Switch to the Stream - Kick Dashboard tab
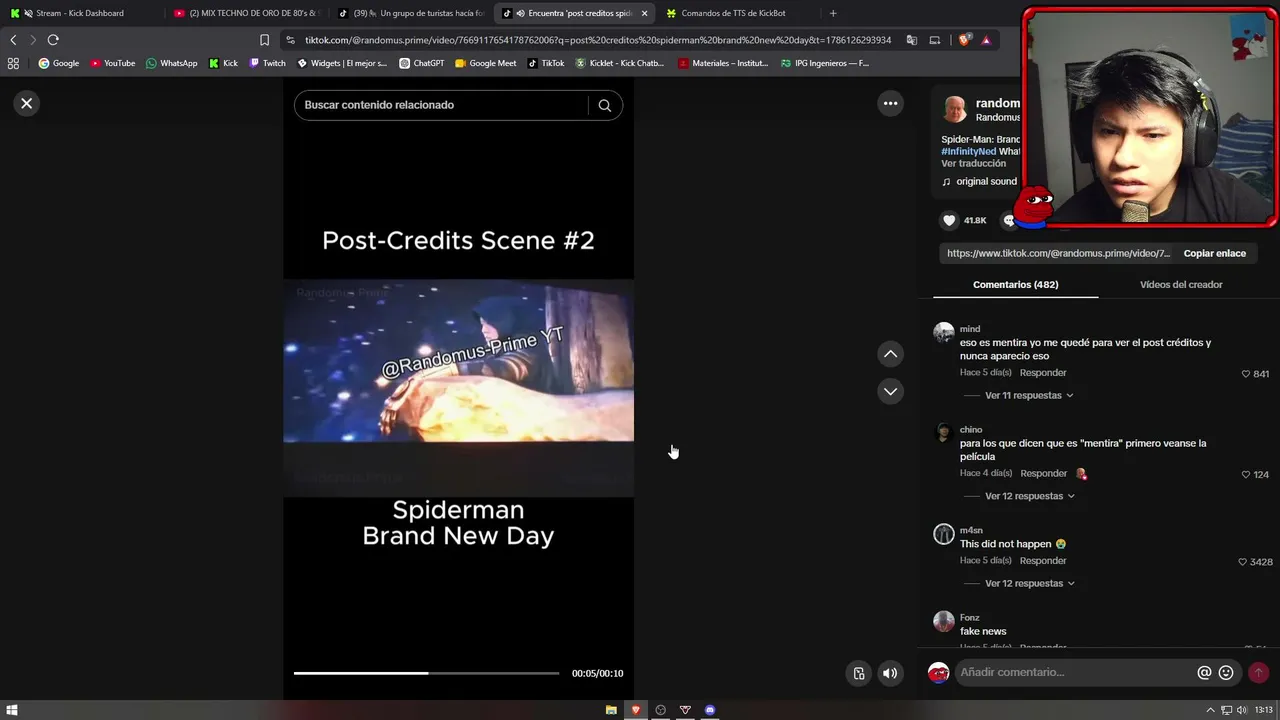Screen dimensions: 1280x720 click(x=80, y=13)
